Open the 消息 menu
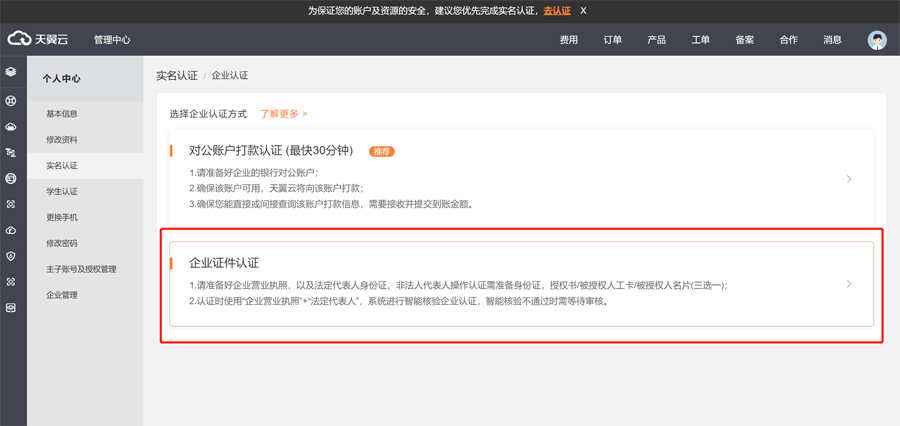This screenshot has height=426, width=900. 833,40
